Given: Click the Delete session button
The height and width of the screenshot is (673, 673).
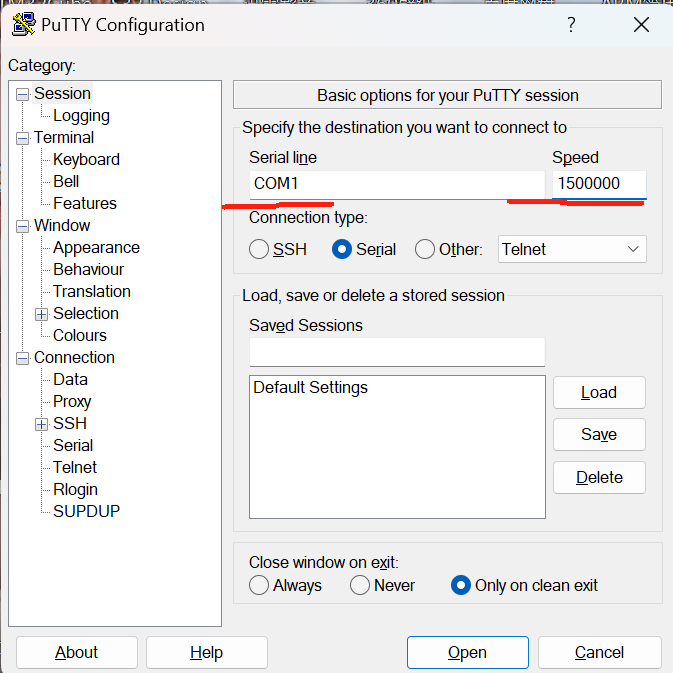Looking at the screenshot, I should [599, 477].
